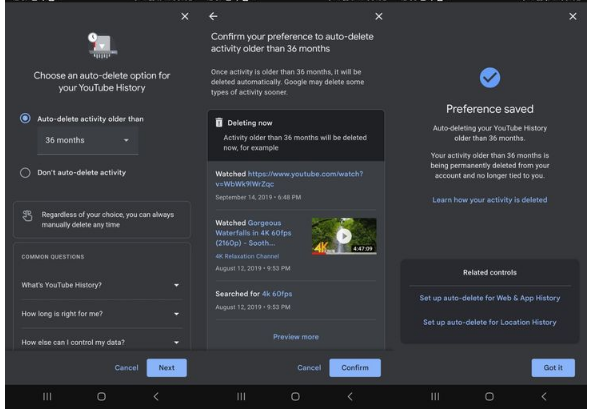
Task: Click the COMMON QUESTIONS heading
Action: tap(53, 257)
